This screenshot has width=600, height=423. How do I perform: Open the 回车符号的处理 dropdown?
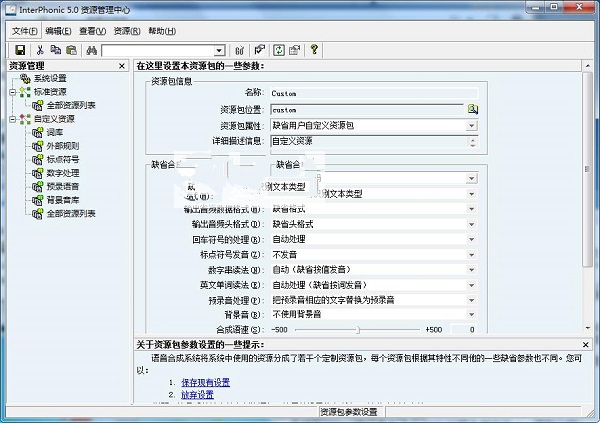click(471, 239)
